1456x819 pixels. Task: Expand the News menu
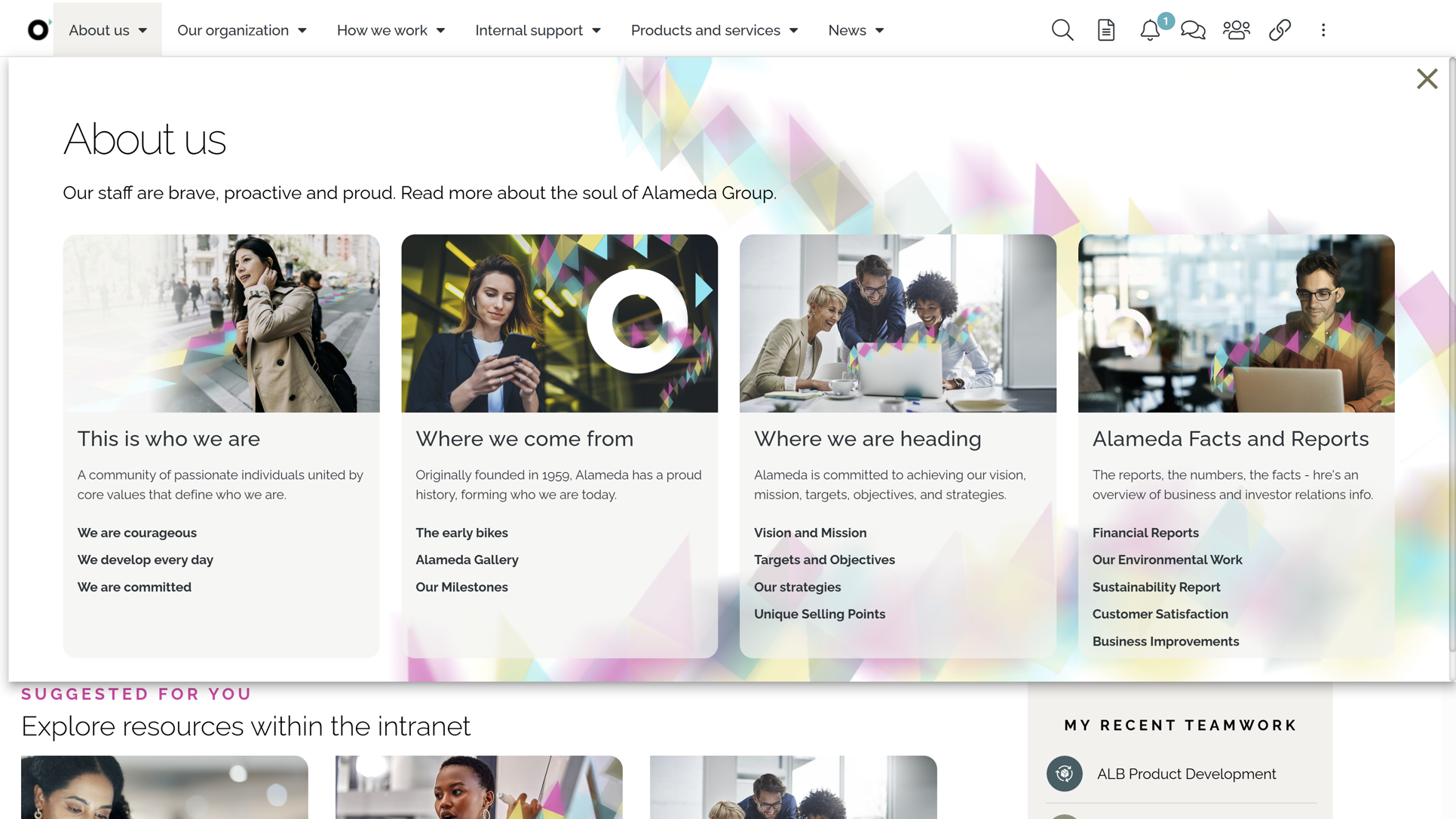[856, 30]
